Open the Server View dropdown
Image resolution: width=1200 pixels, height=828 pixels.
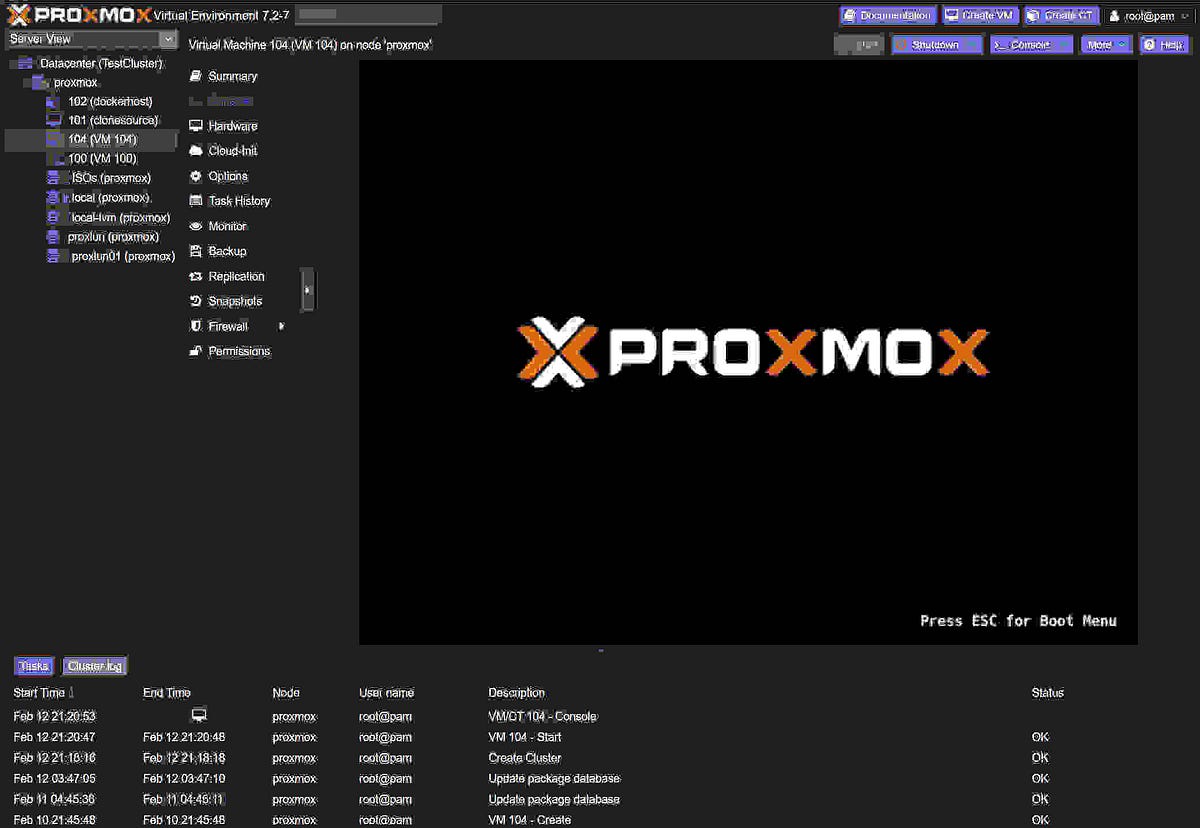[x=90, y=38]
